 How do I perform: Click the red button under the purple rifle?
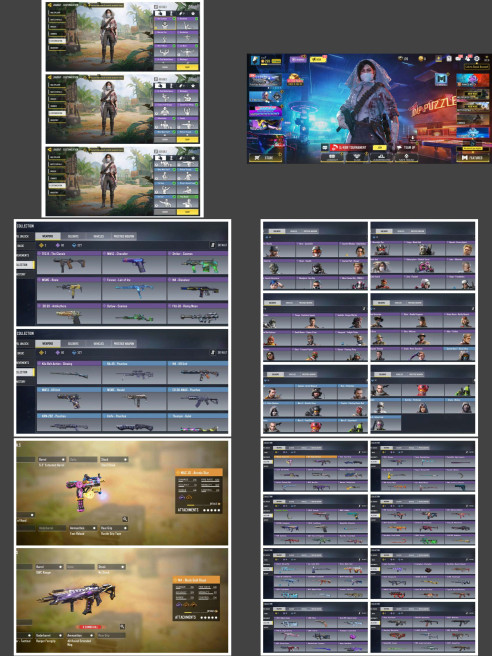(90, 627)
